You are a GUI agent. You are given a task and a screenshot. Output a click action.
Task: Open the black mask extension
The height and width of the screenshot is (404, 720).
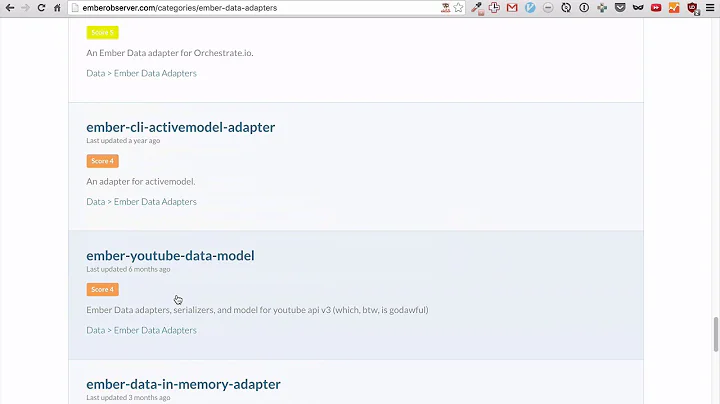[638, 7]
